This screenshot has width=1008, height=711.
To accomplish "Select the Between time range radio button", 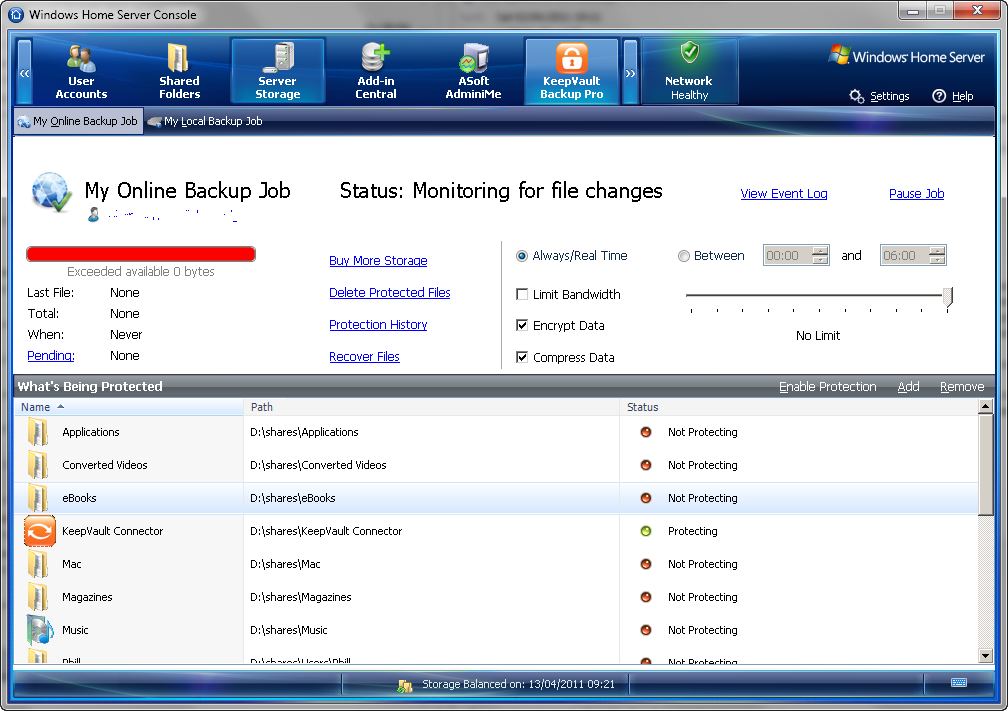I will 683,256.
